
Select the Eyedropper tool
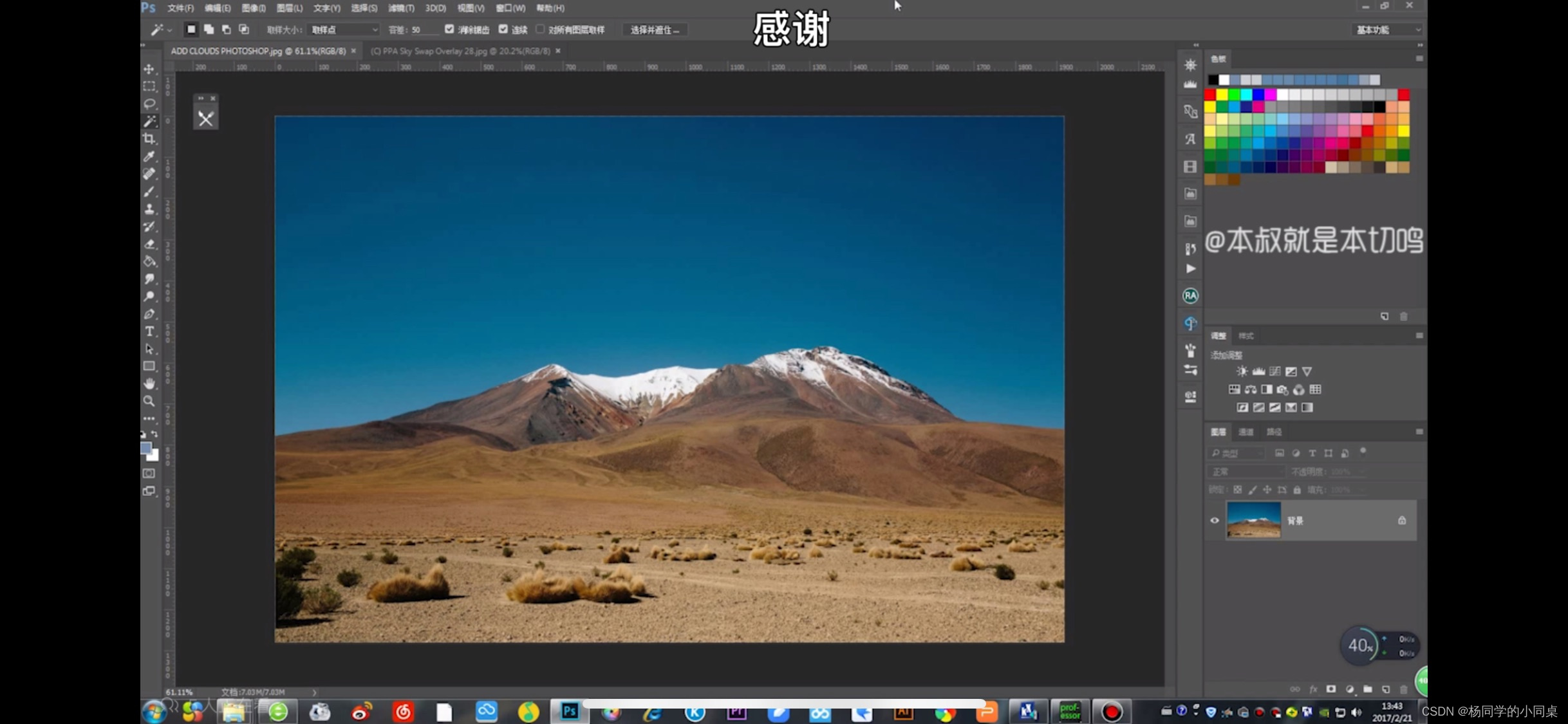coord(149,156)
